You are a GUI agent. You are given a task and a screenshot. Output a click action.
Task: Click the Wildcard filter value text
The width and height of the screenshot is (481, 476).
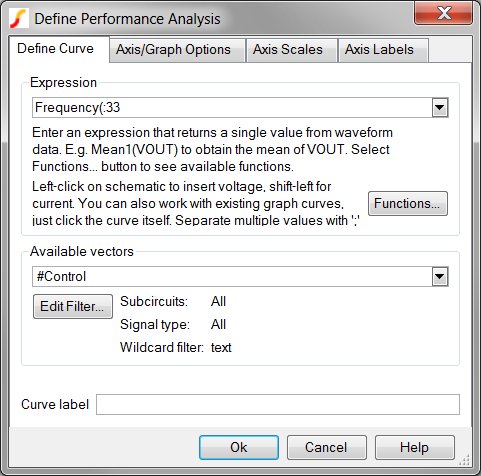221,348
